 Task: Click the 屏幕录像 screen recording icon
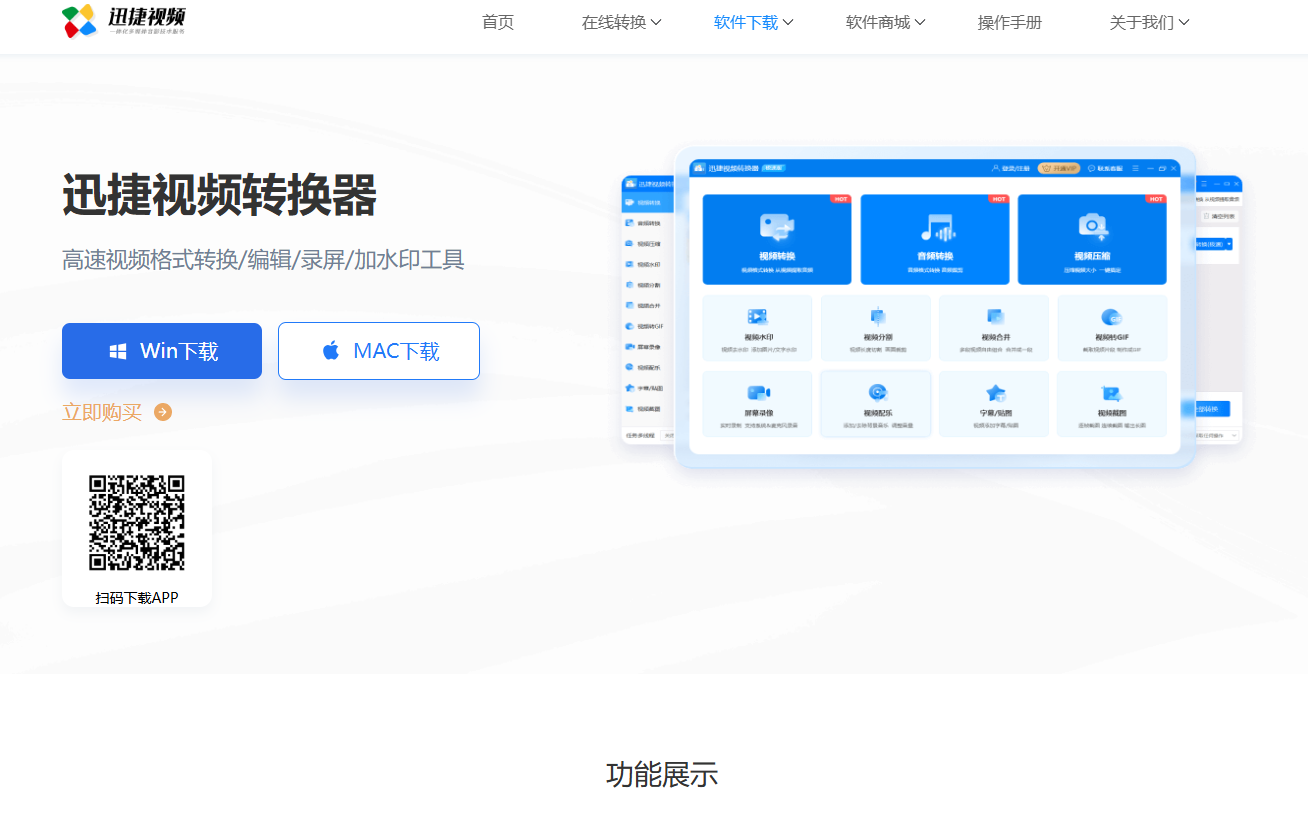tap(758, 393)
